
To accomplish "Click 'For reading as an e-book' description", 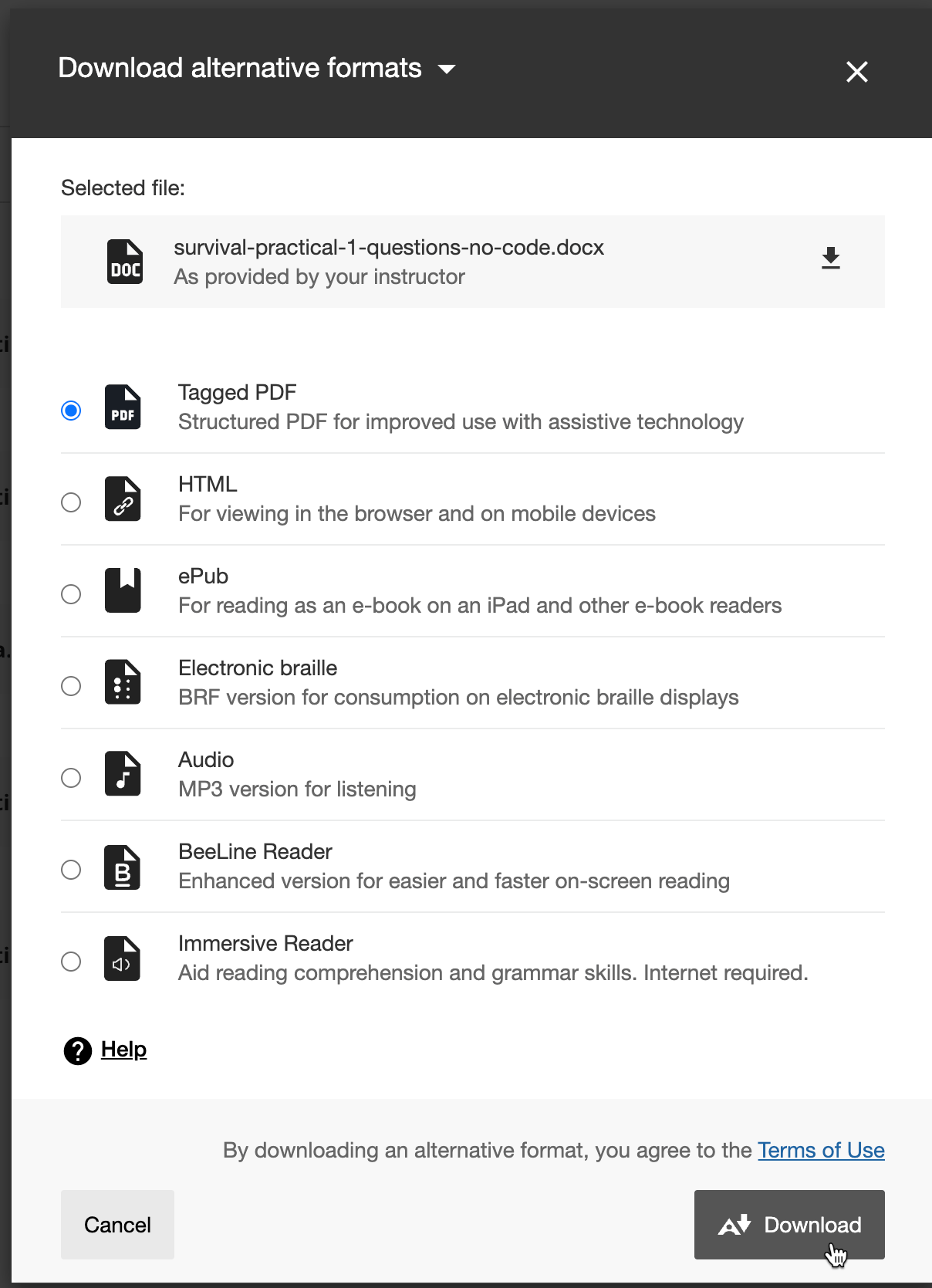I will click(x=480, y=606).
